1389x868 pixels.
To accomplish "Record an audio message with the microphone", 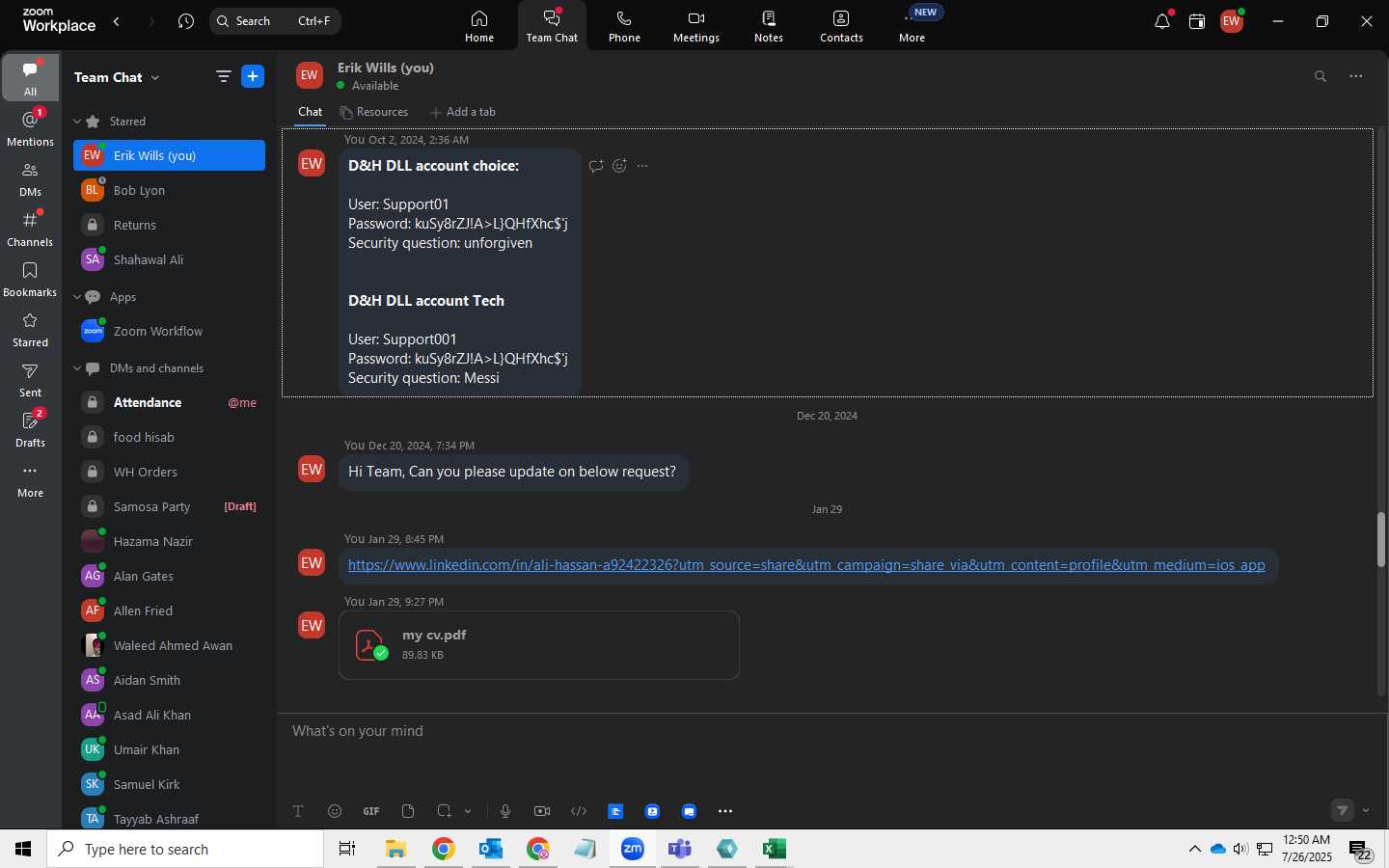I will [505, 811].
